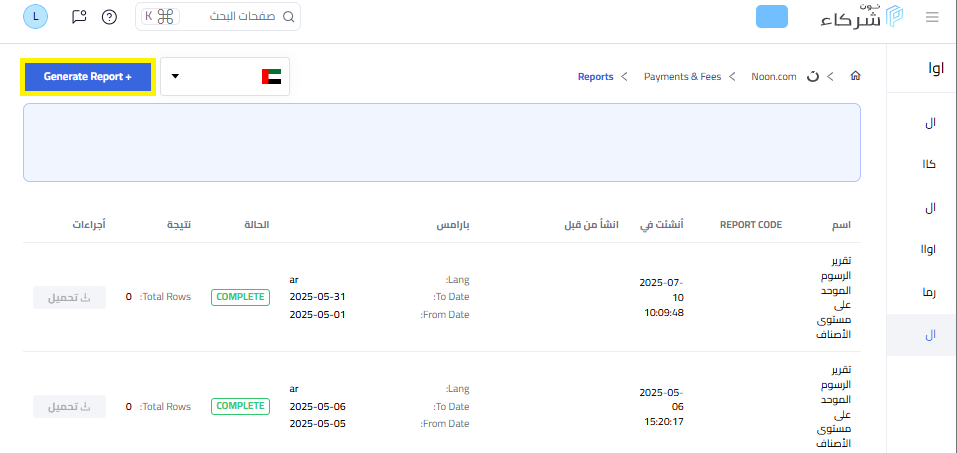957x453 pixels.
Task: Click the magnifier icon in search box
Action: click(x=289, y=17)
